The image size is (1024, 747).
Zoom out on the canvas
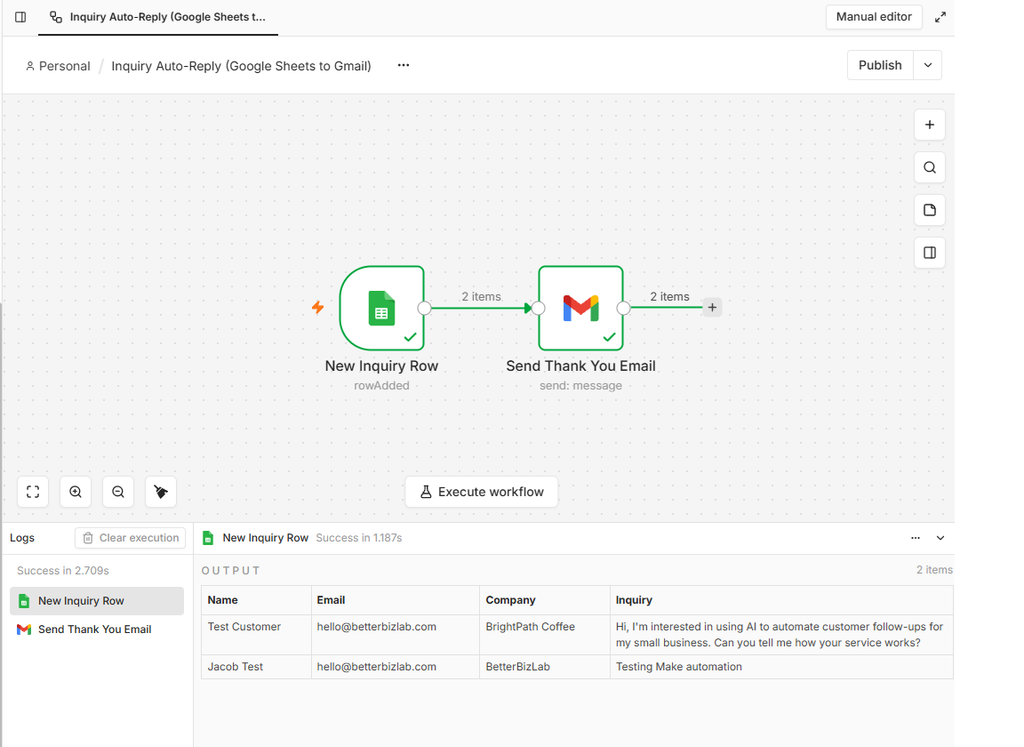click(118, 492)
